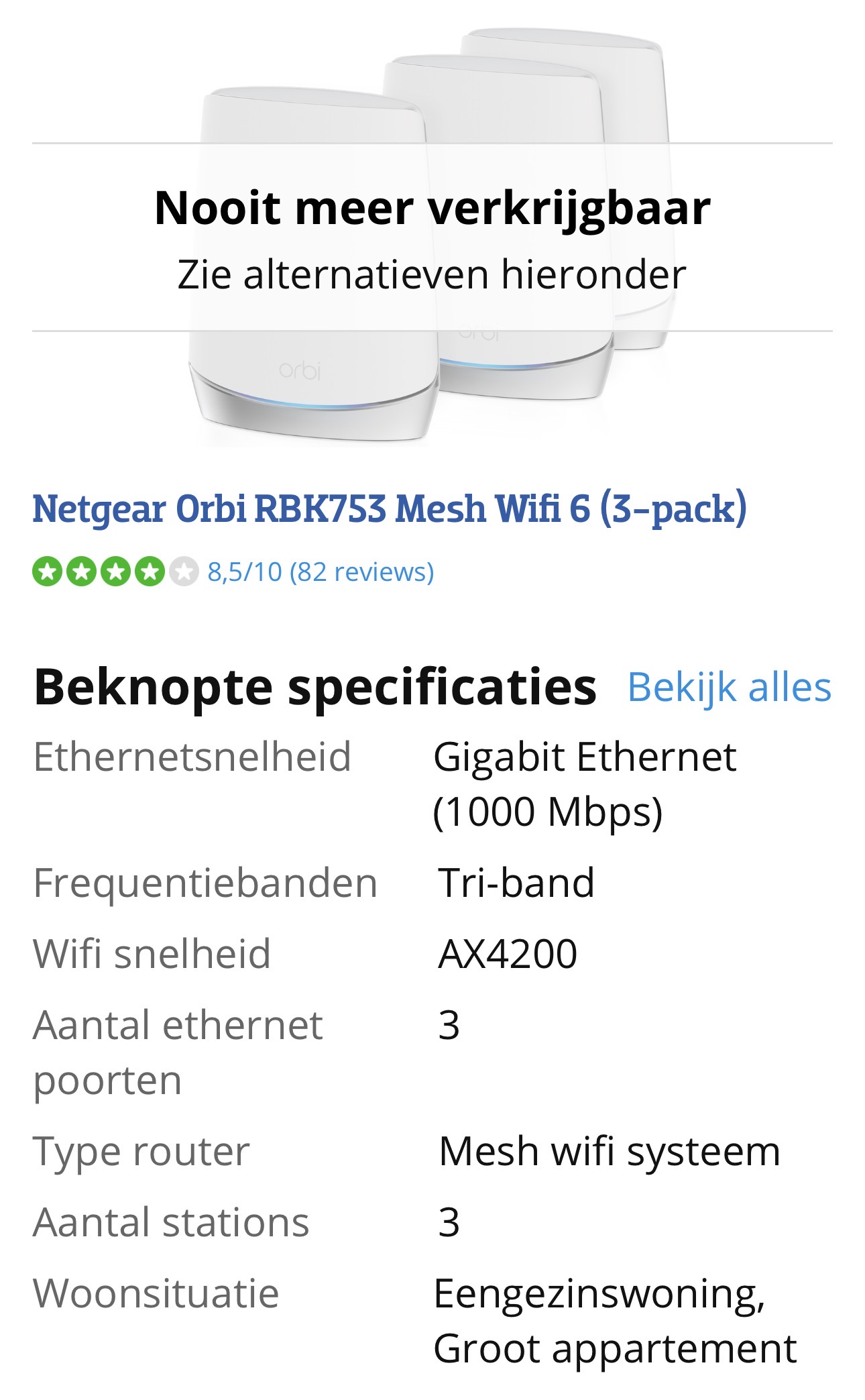
Task: Click the third green rating star
Action: 115,572
